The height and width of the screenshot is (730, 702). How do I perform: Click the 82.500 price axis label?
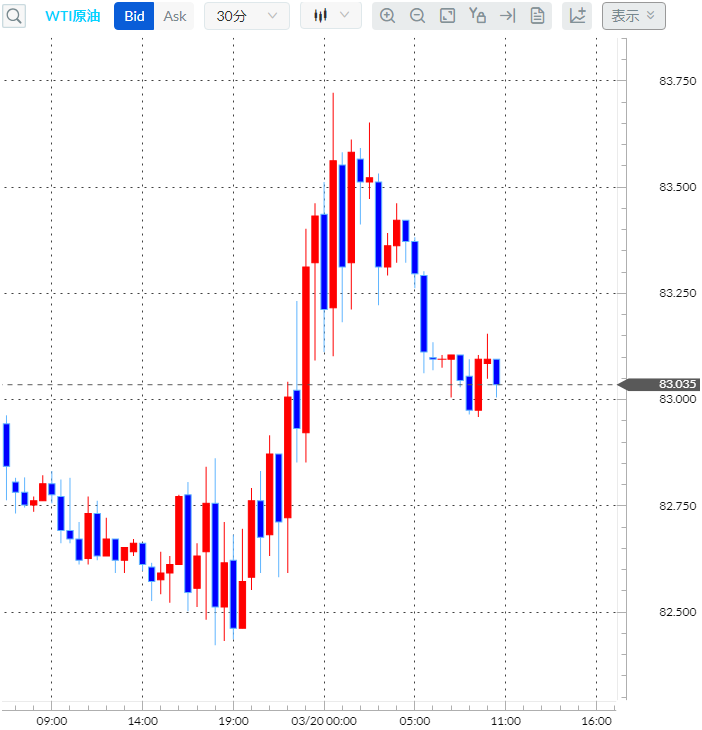(x=677, y=612)
